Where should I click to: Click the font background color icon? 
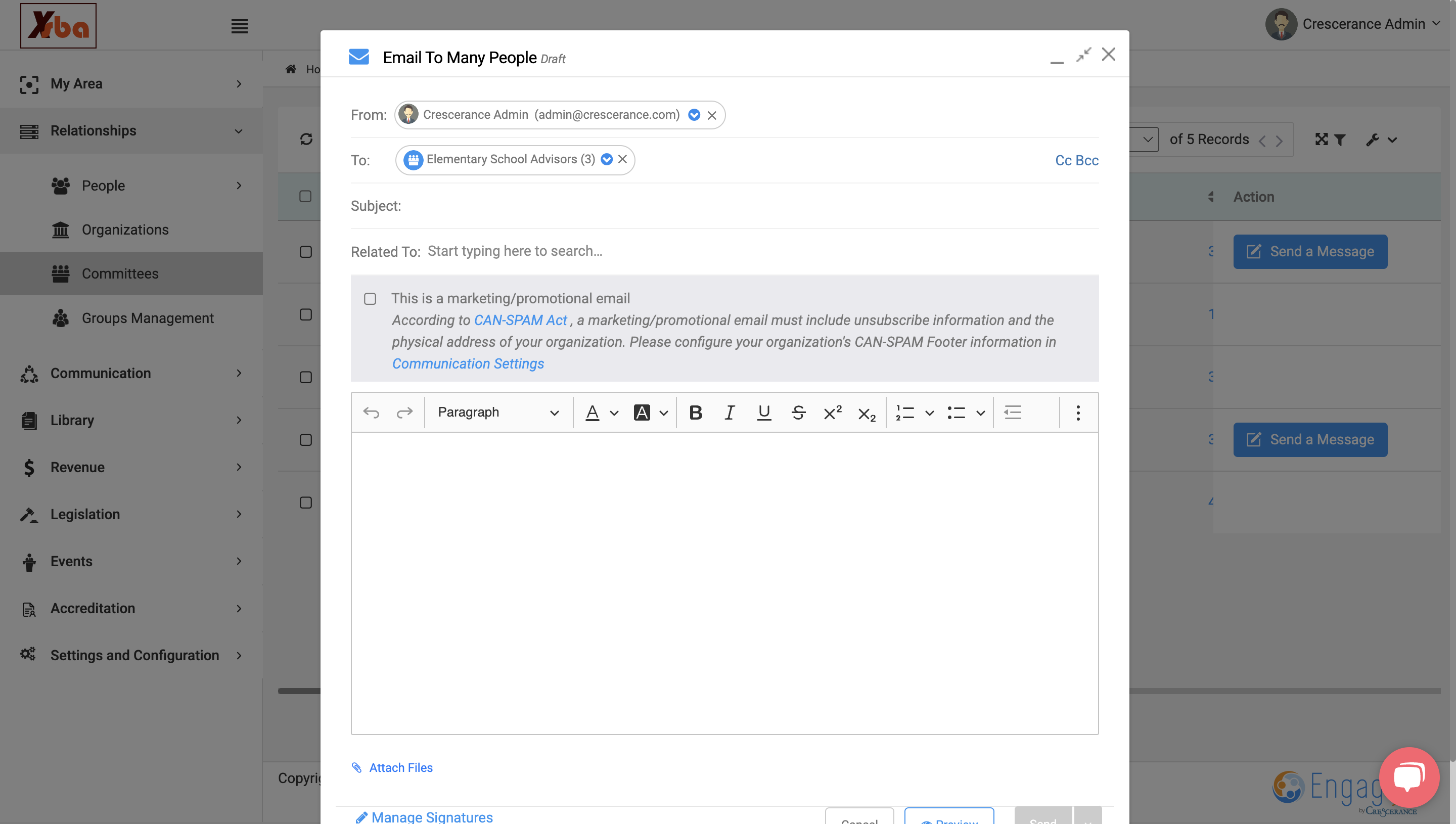[642, 413]
